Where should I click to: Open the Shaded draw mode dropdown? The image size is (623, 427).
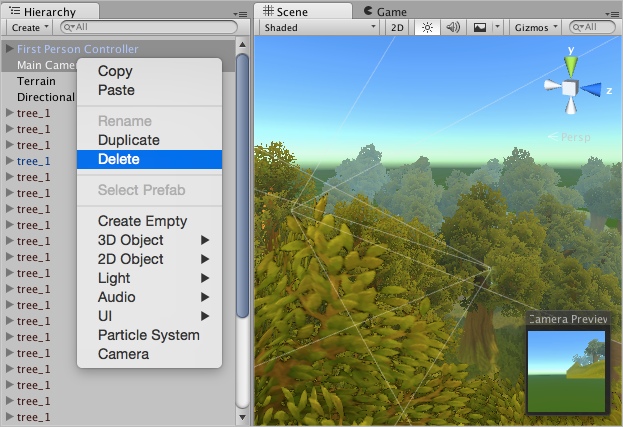pos(319,27)
